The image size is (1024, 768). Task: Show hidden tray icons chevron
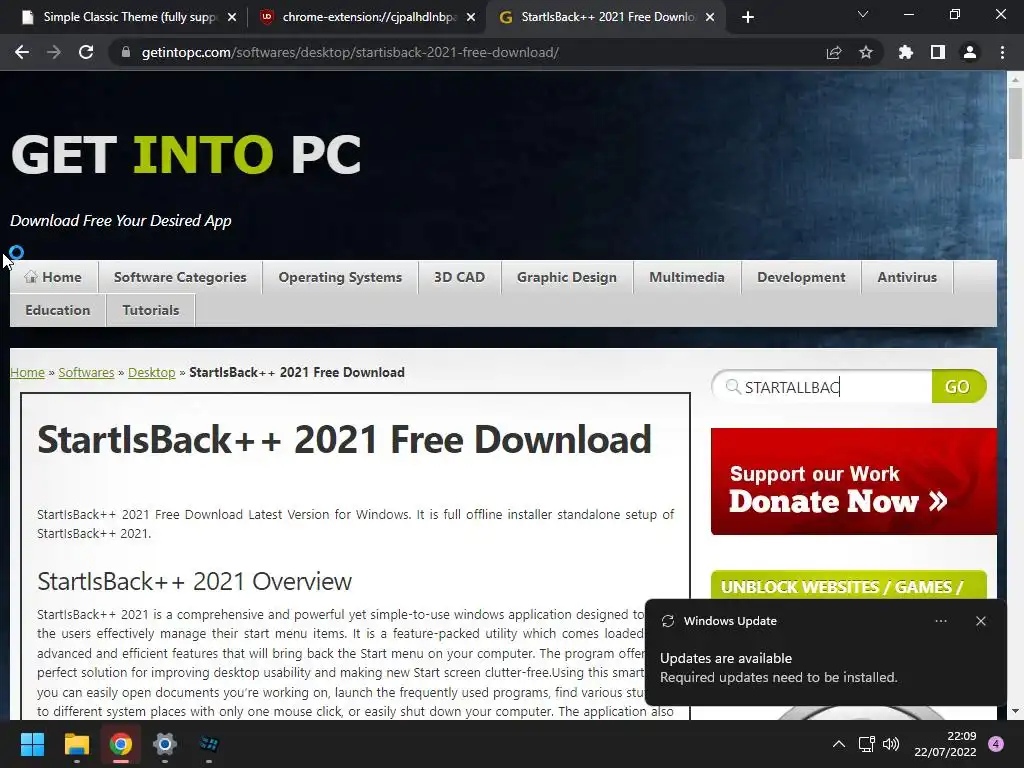[x=839, y=744]
